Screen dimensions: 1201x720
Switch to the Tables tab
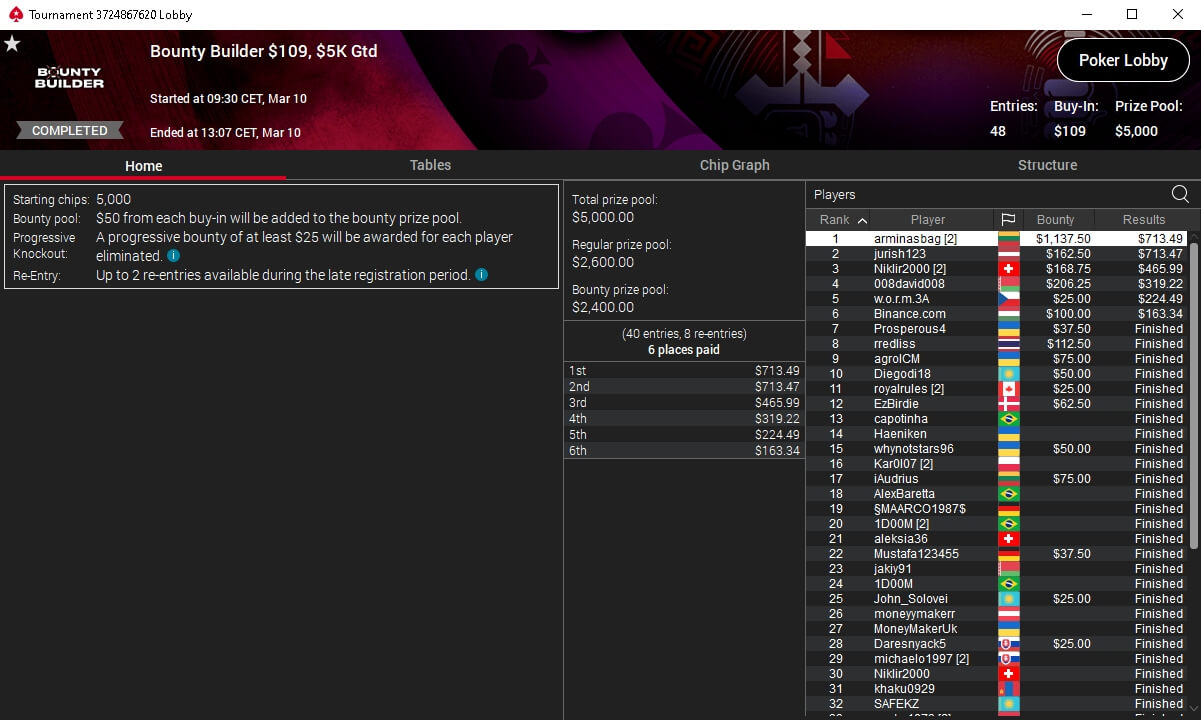click(430, 165)
